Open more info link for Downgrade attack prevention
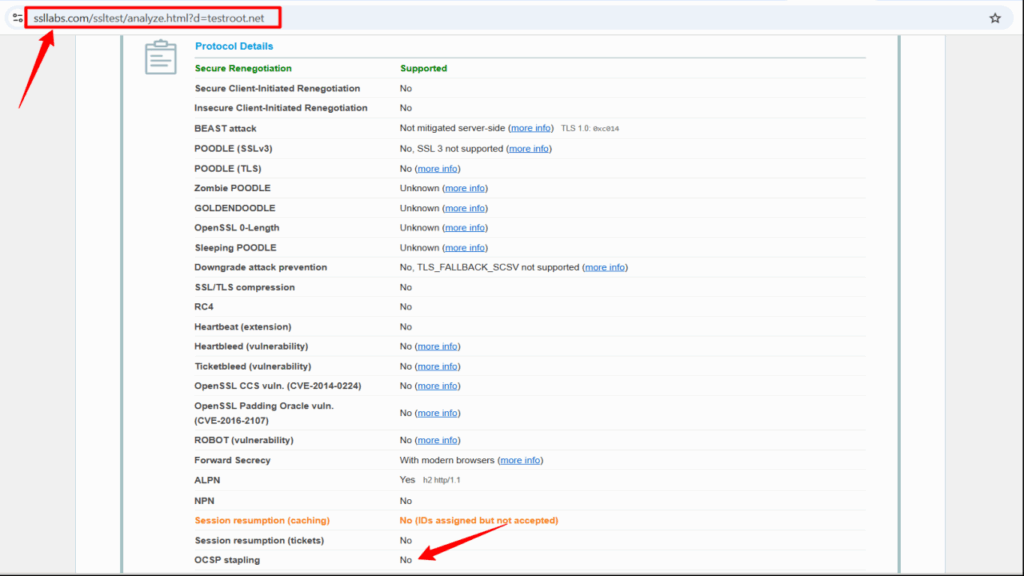The width and height of the screenshot is (1024, 576). coord(605,267)
